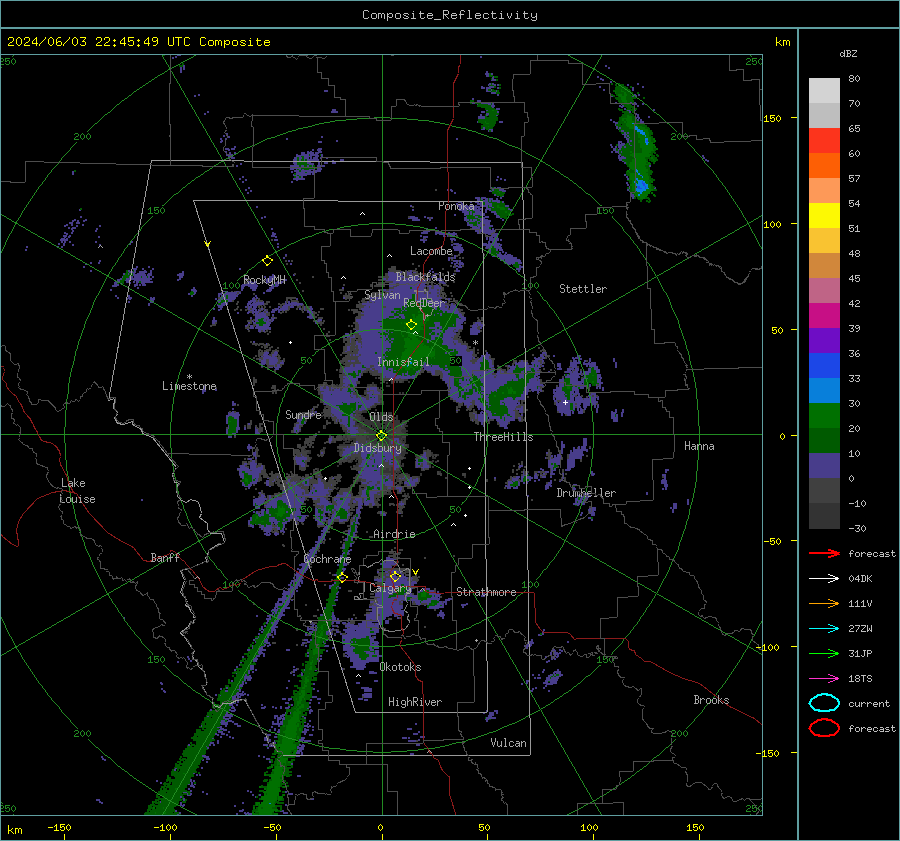The image size is (900, 841).
Task: Click the red forecast arrow in legend
Action: tap(824, 553)
